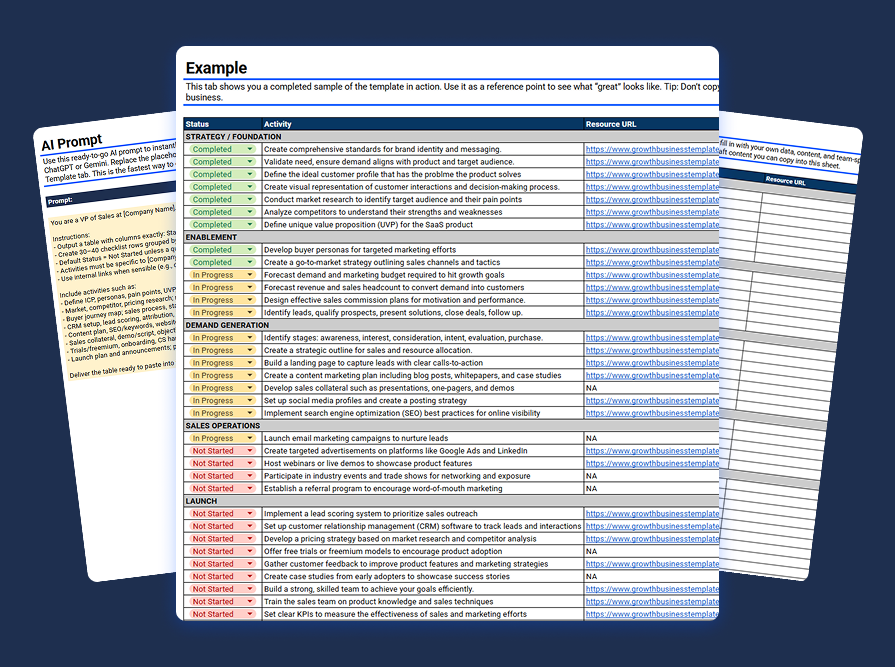This screenshot has width=895, height=667.
Task: Select cell 'Participate in industry events and trade shows'
Action: click(423, 475)
